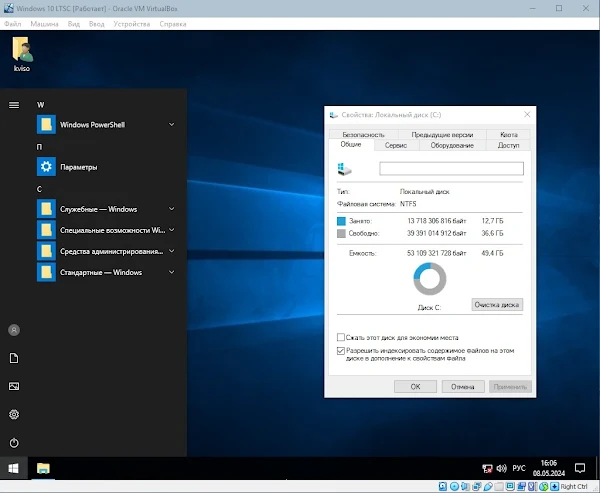
Task: Click the Windows Start button
Action: (x=13, y=468)
